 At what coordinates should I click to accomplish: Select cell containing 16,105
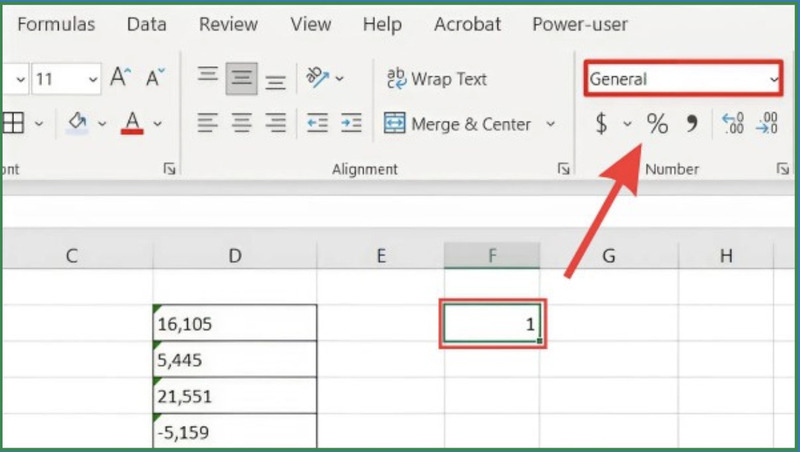(x=234, y=324)
